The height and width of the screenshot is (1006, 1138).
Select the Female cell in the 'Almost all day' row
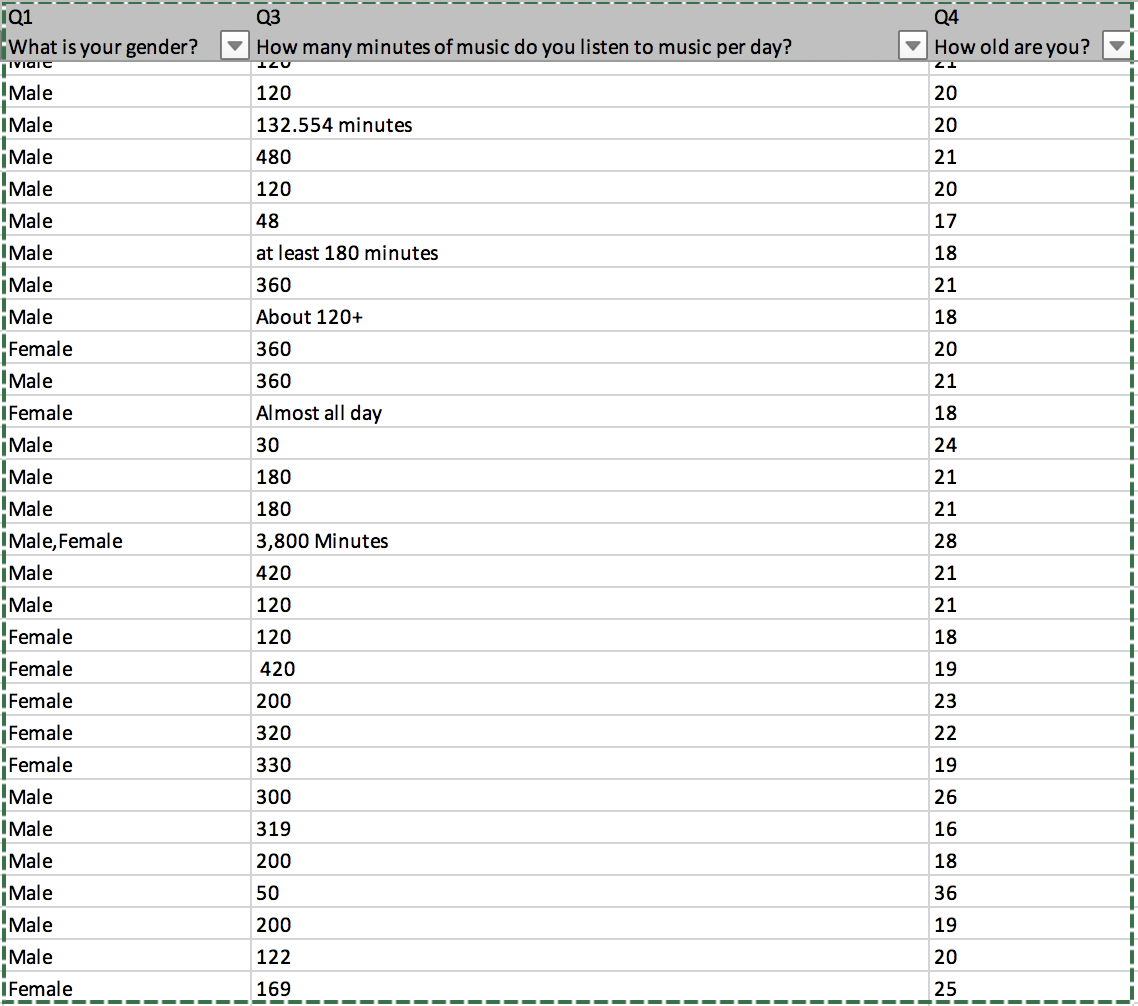[x=128, y=413]
